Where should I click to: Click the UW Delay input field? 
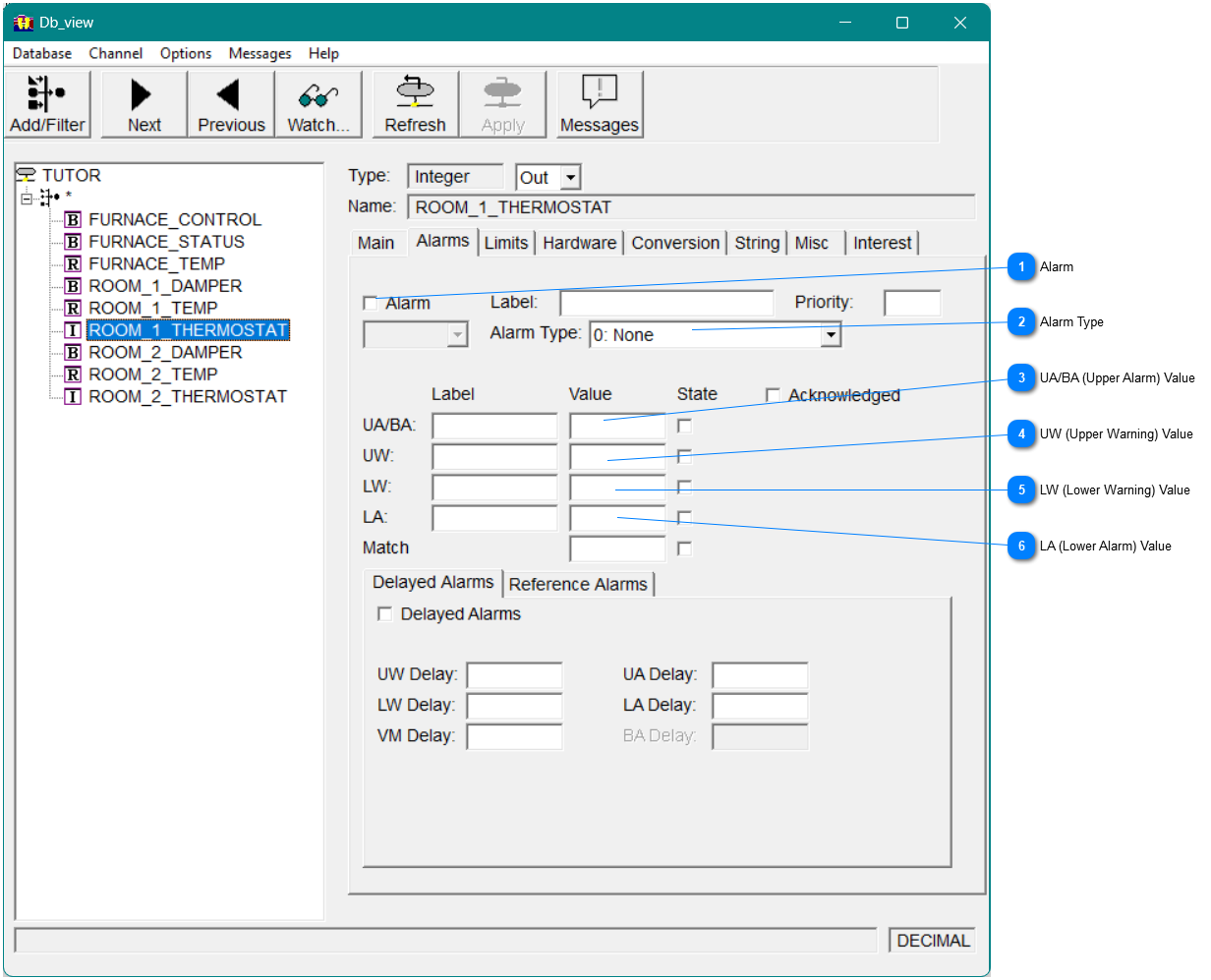click(514, 675)
